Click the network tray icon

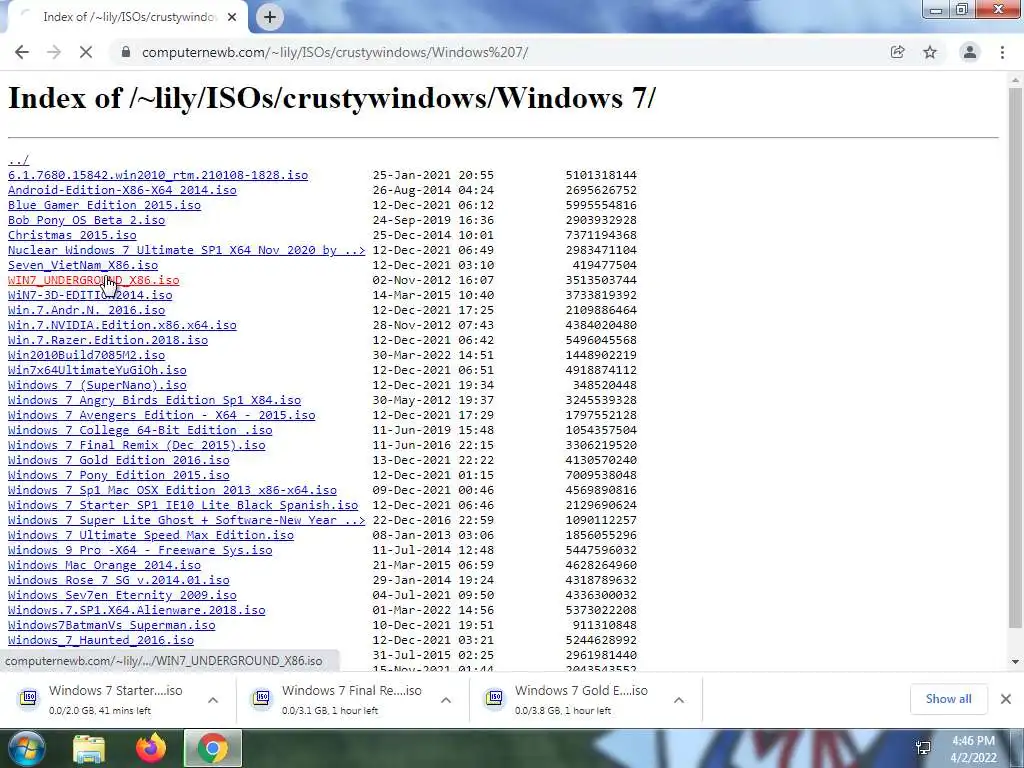click(923, 748)
